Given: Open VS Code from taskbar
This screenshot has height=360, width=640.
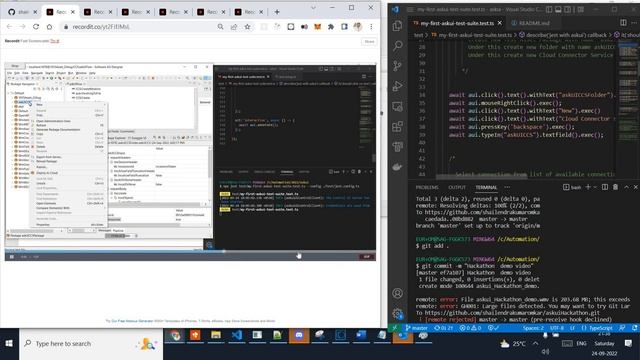Looking at the screenshot, I should tap(236, 336).
